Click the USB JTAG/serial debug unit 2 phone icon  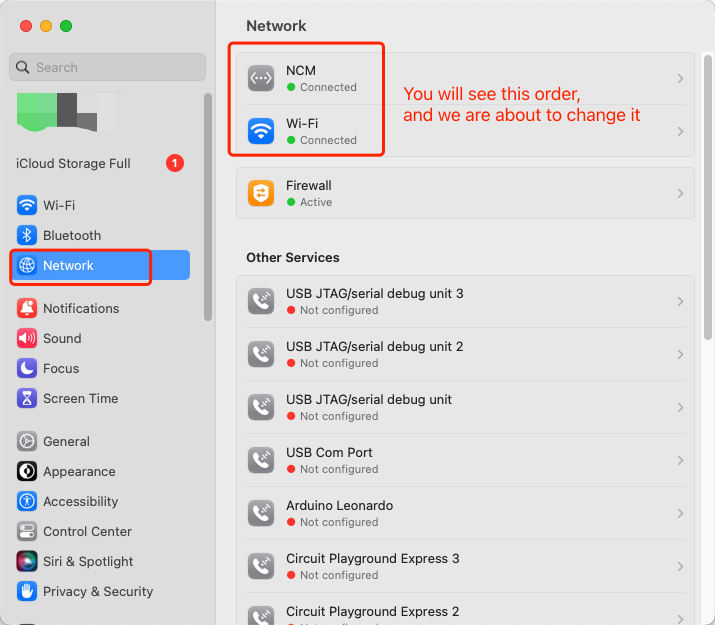[x=261, y=354]
